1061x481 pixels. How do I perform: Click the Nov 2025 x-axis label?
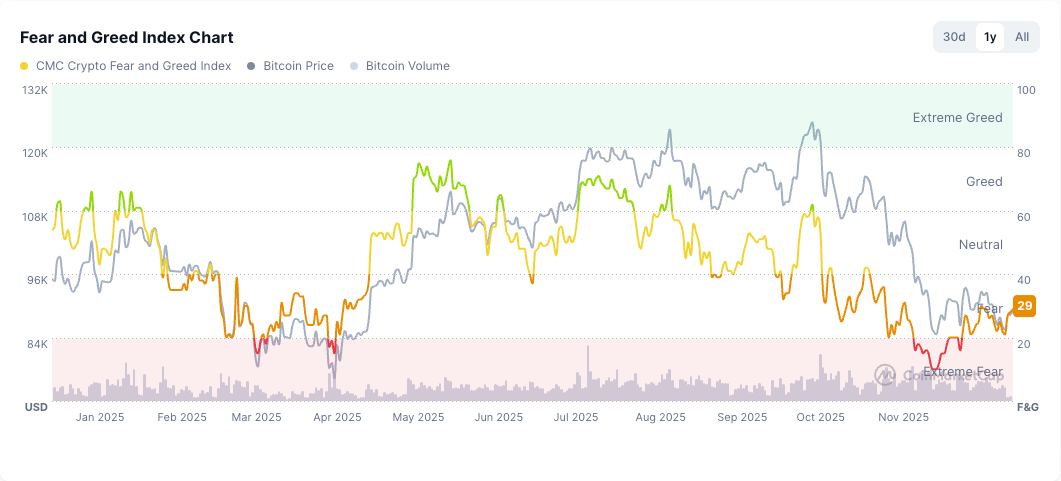(903, 417)
